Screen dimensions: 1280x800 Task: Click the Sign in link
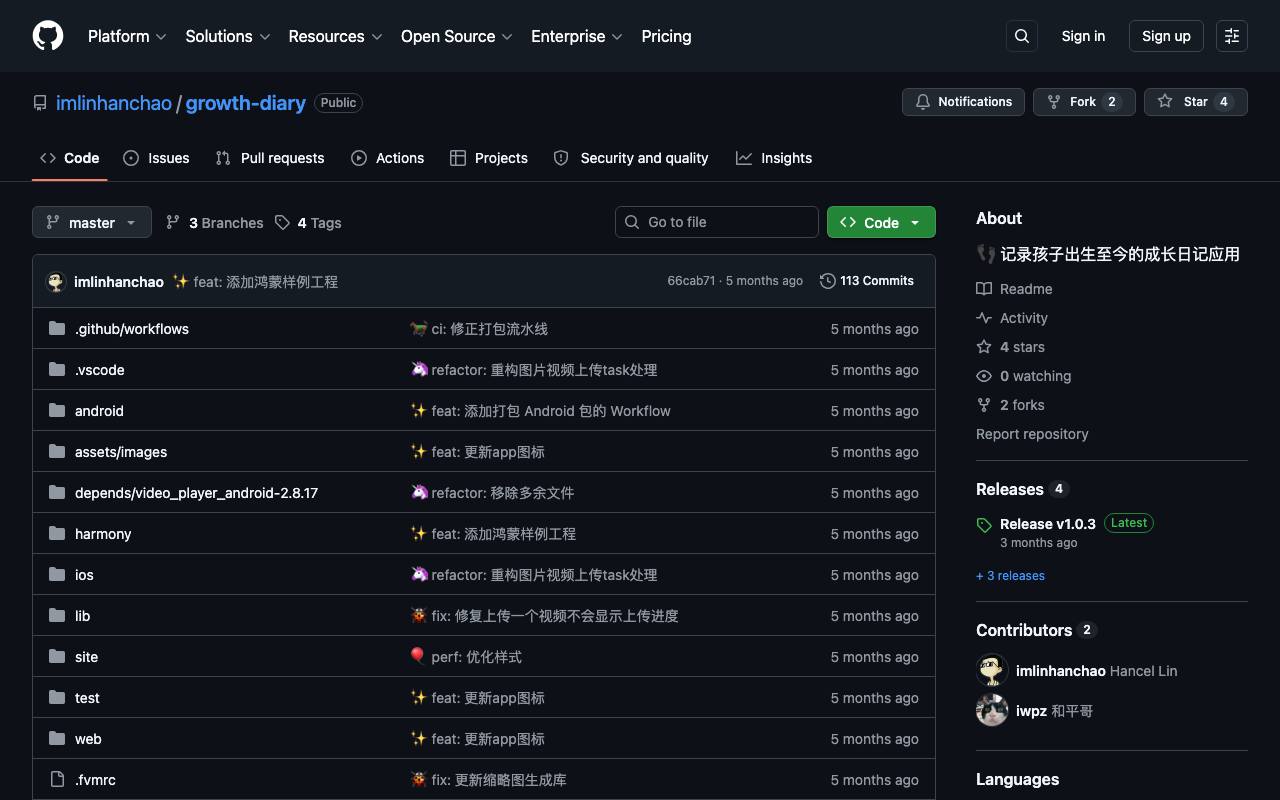point(1083,36)
